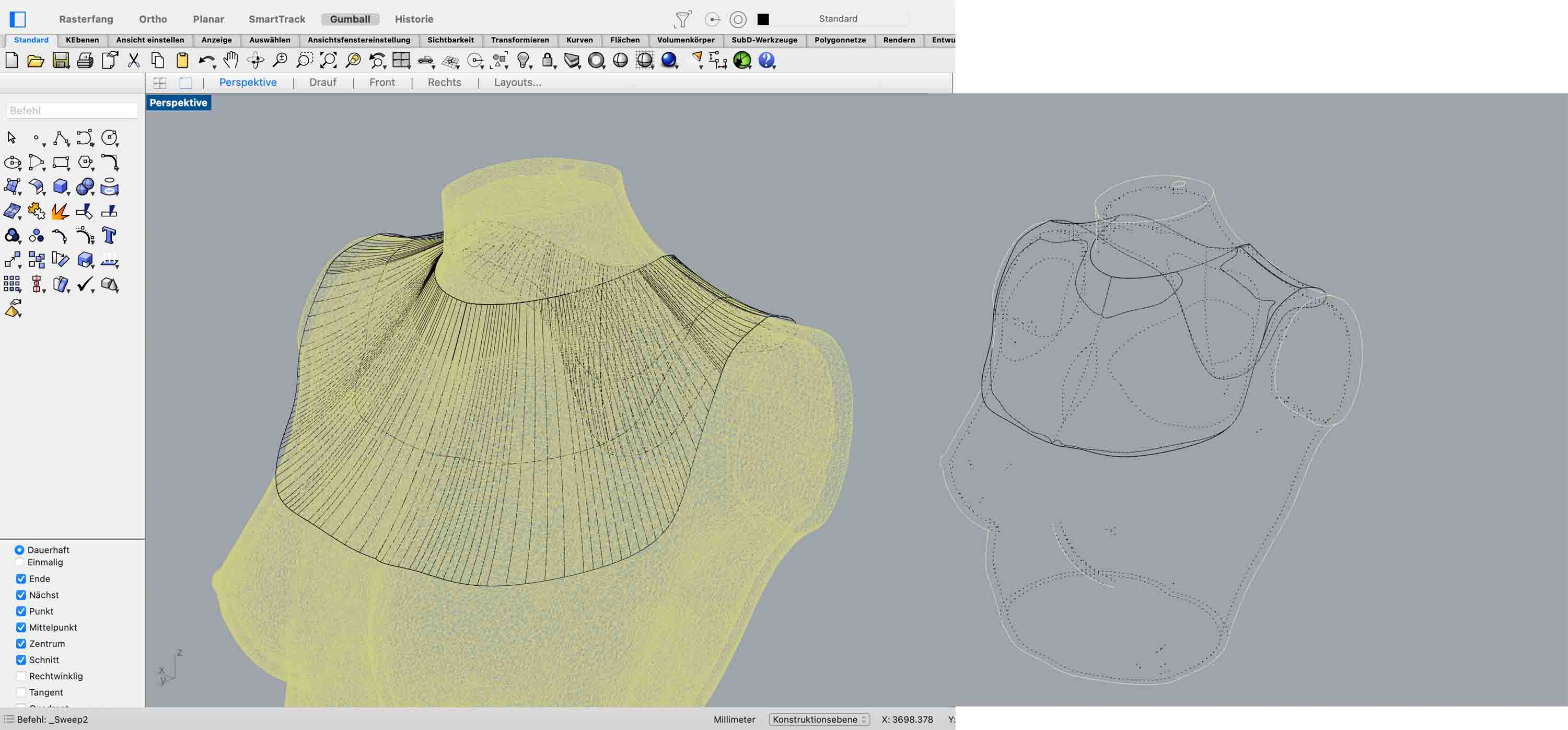The image size is (1568, 730).
Task: Select the Text object tool
Action: pyautogui.click(x=109, y=236)
